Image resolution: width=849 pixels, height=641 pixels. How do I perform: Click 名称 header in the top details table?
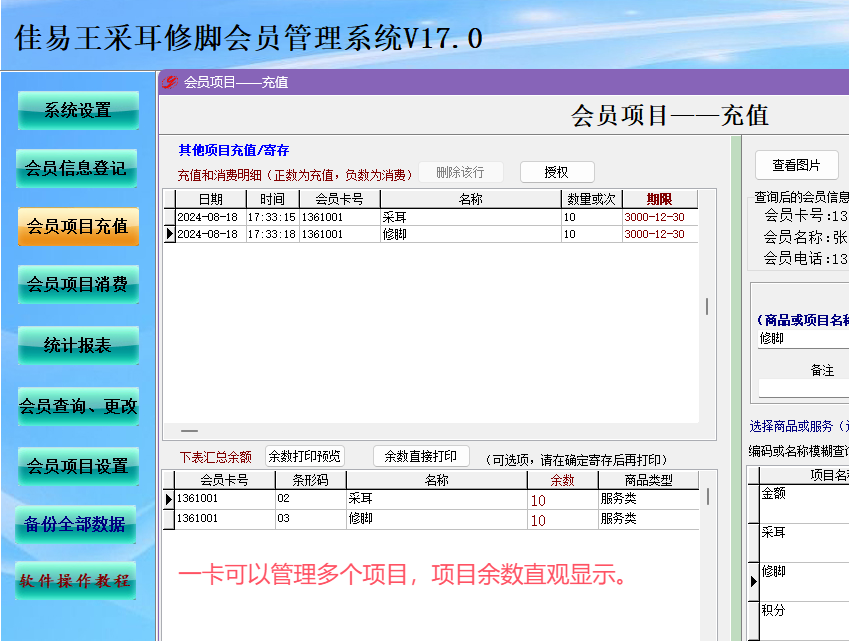pos(470,199)
